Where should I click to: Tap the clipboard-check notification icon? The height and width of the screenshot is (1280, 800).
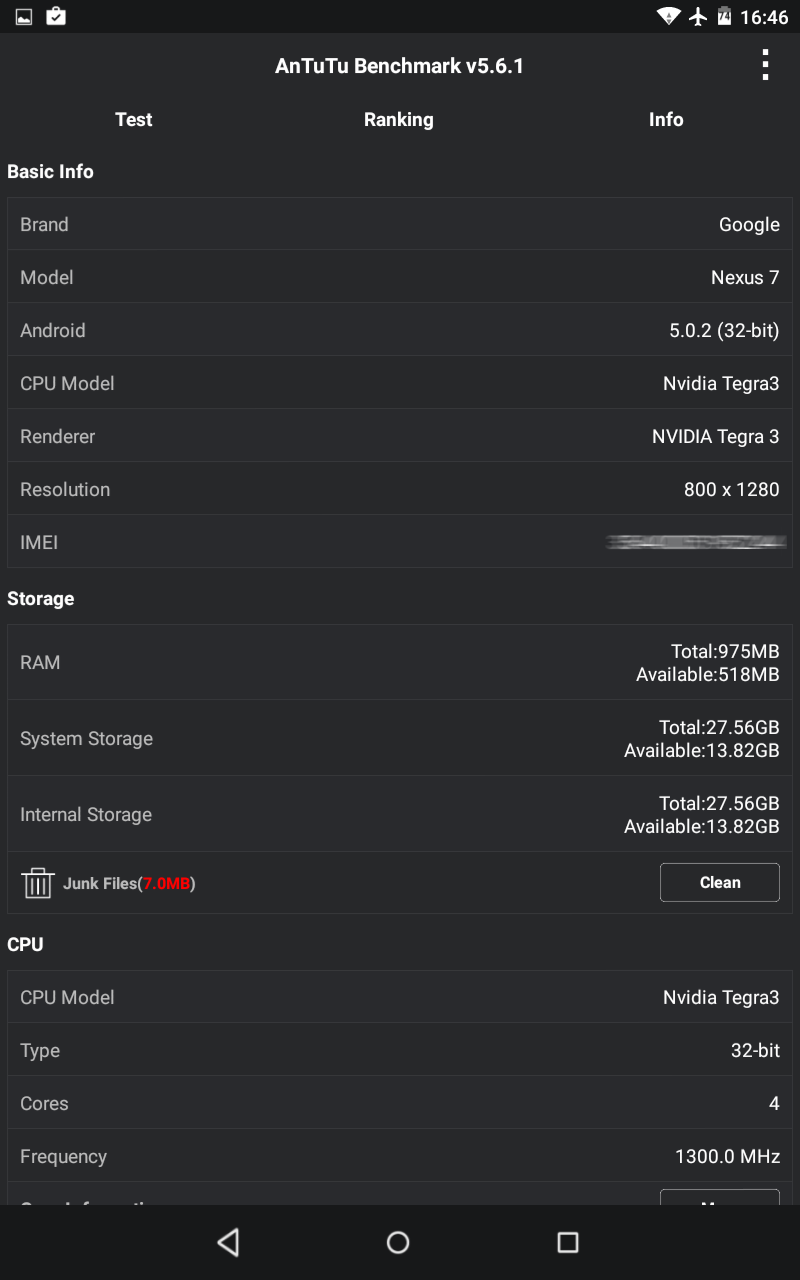pos(56,17)
